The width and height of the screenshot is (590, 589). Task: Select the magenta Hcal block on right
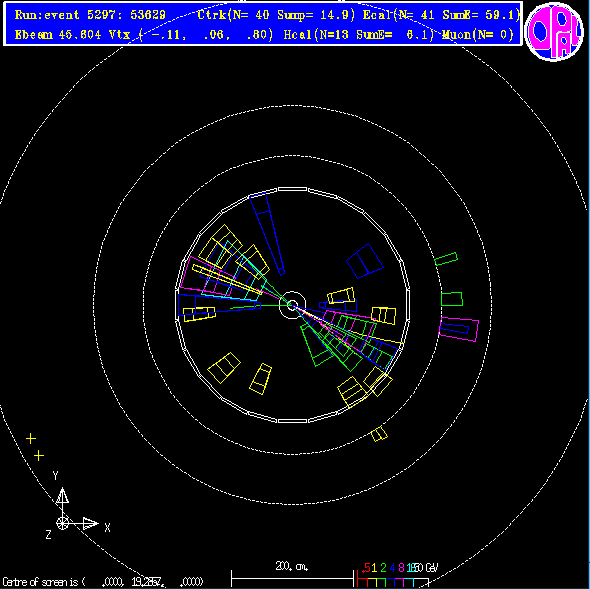click(x=459, y=329)
